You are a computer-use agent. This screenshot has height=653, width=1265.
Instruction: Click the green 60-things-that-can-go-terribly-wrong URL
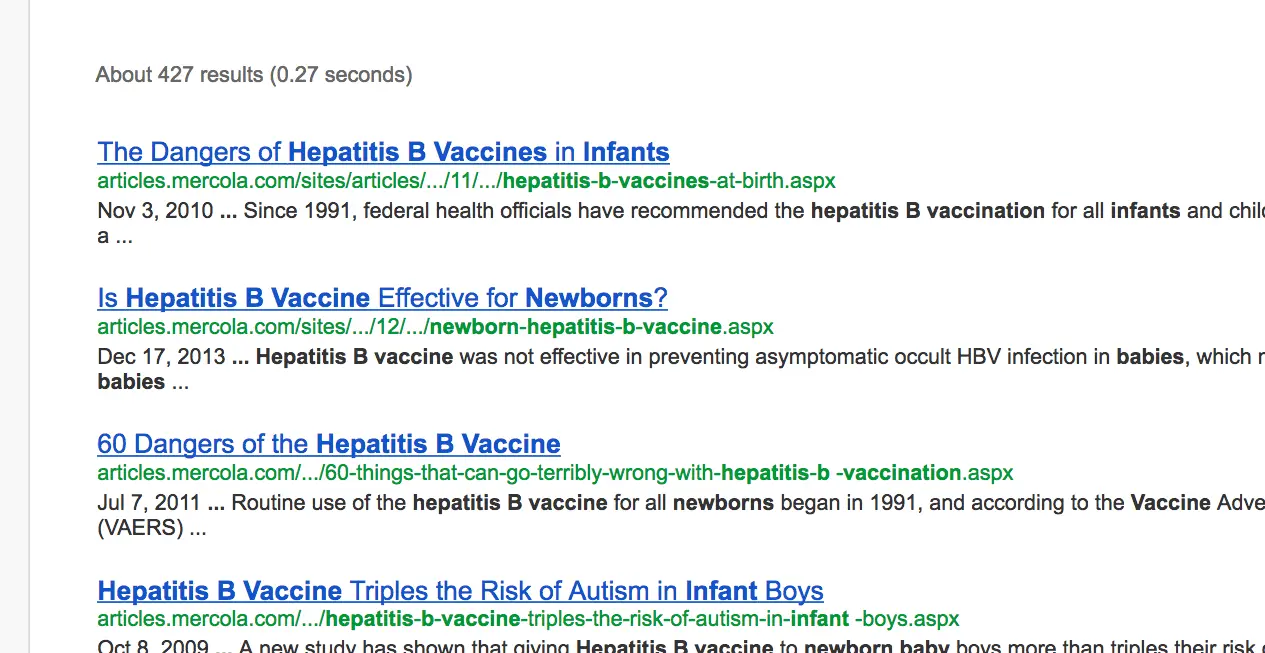pos(555,473)
